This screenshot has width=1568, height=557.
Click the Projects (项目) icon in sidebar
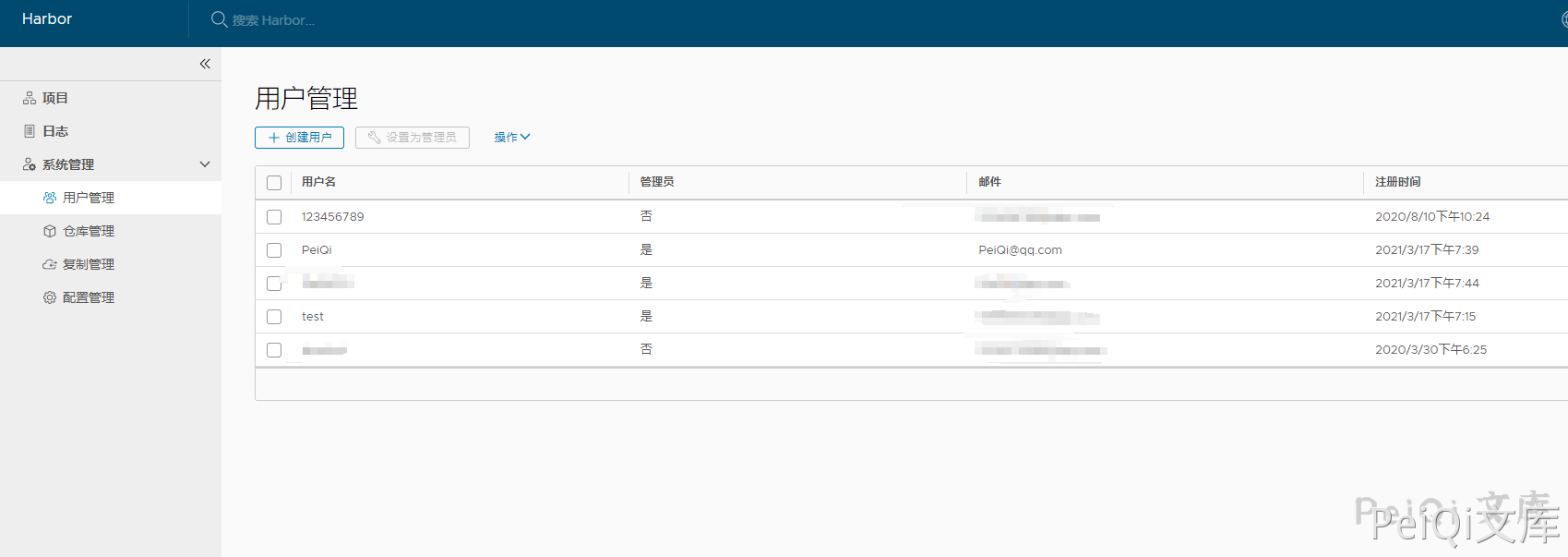30,98
